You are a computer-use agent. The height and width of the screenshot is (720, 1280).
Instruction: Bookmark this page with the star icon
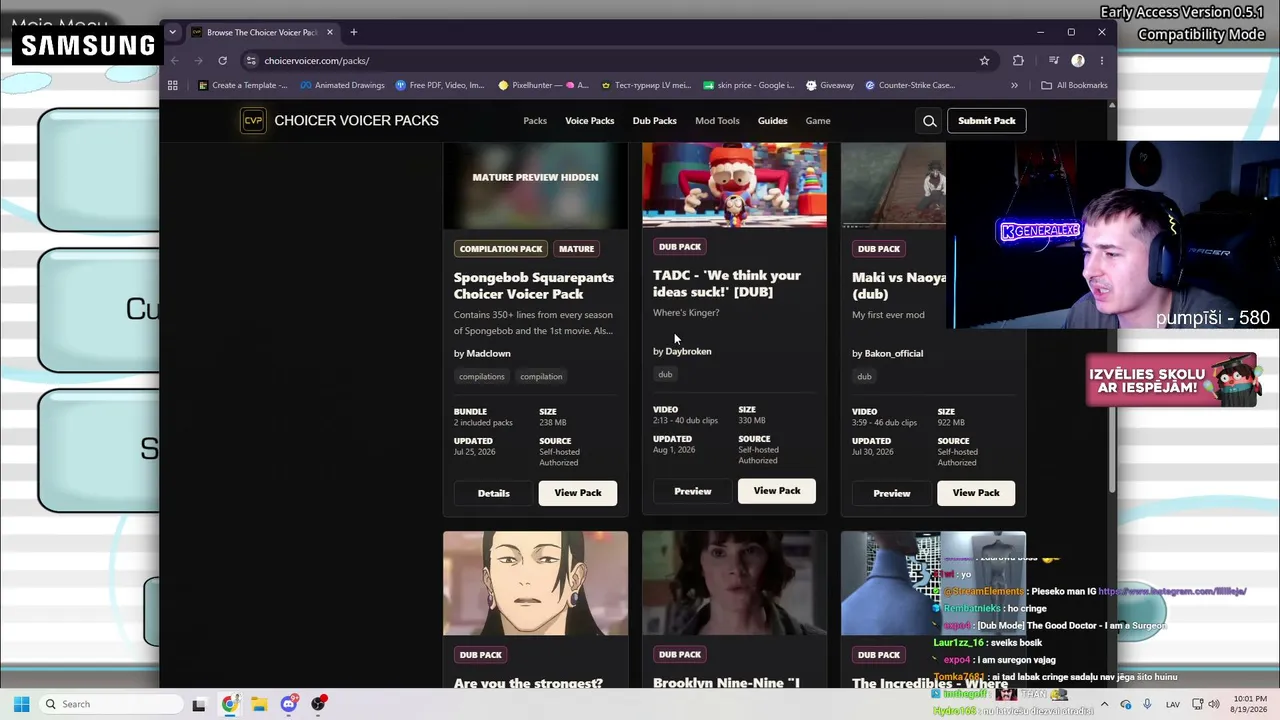coord(985,60)
